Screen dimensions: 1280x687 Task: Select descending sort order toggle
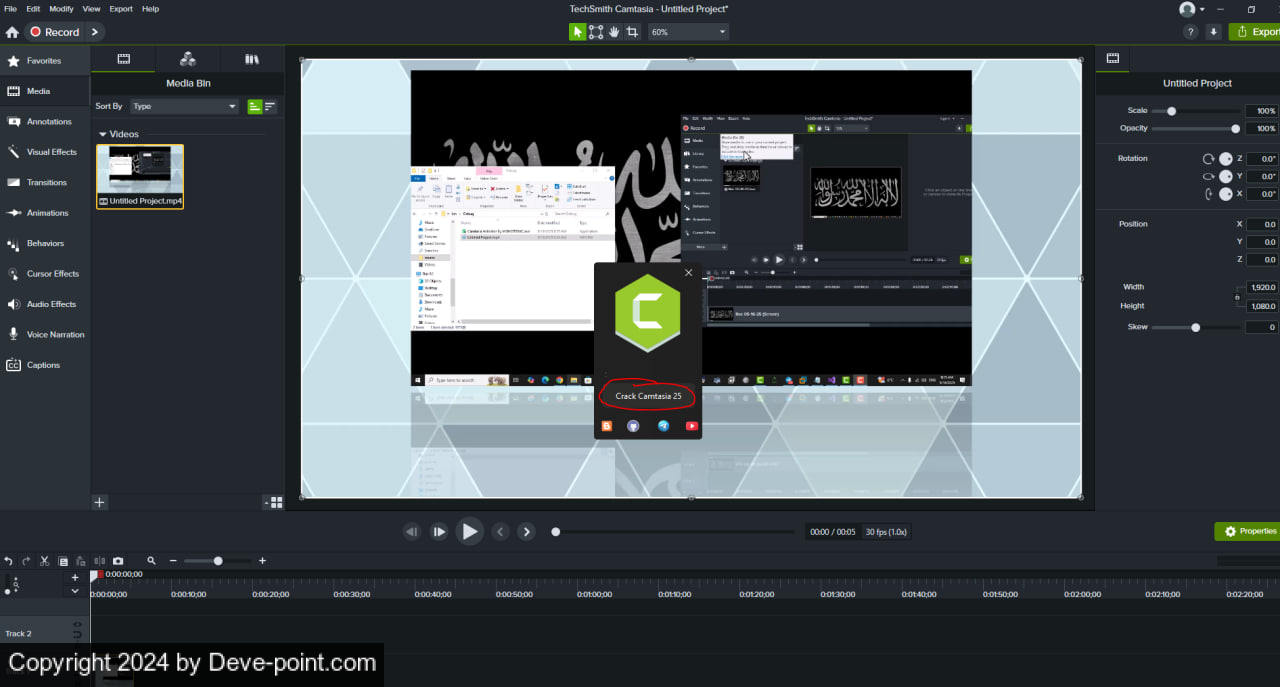pyautogui.click(x=270, y=106)
